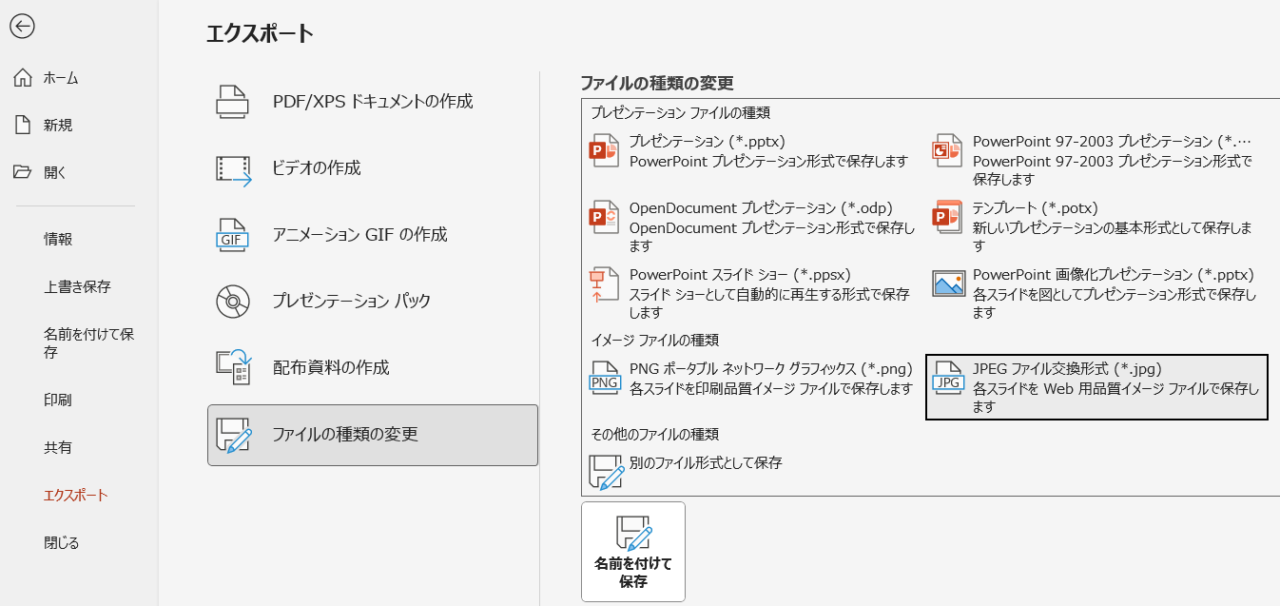Image resolution: width=1280 pixels, height=606 pixels.
Task: Click the open folder icon beside 開く
Action: [23, 172]
